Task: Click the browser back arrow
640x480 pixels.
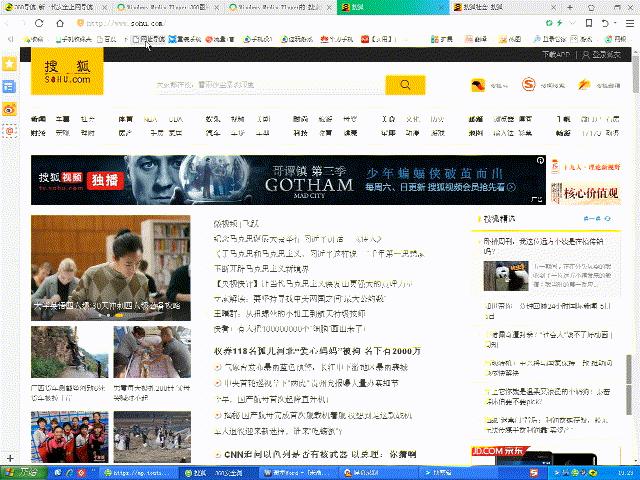Action: click(x=7, y=24)
